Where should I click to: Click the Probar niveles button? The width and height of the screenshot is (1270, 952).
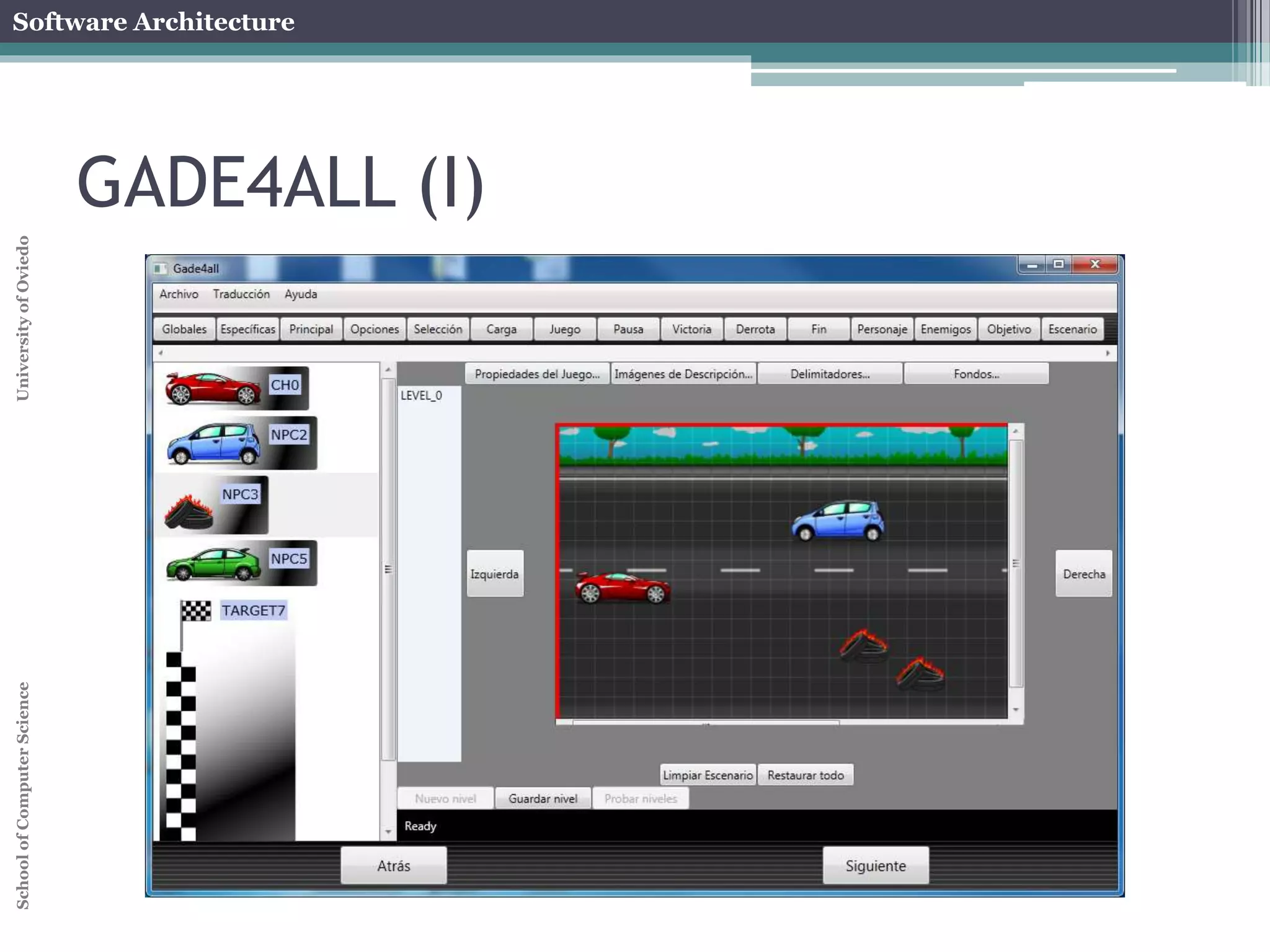(641, 798)
